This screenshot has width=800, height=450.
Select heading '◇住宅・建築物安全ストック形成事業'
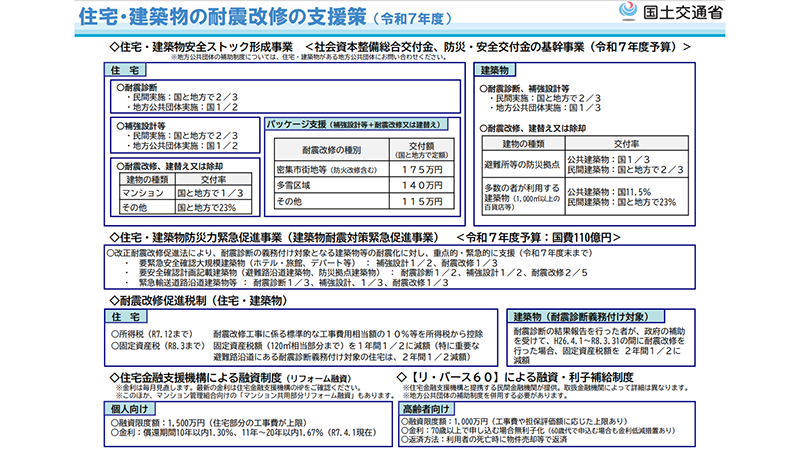(x=201, y=47)
